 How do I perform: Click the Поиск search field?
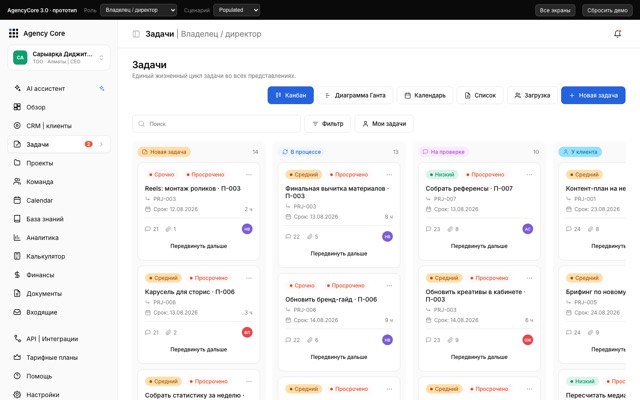[216, 124]
